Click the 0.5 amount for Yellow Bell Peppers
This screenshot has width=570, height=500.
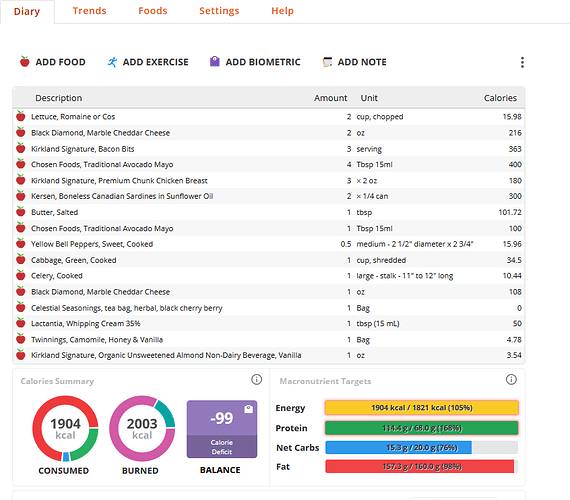coord(346,244)
